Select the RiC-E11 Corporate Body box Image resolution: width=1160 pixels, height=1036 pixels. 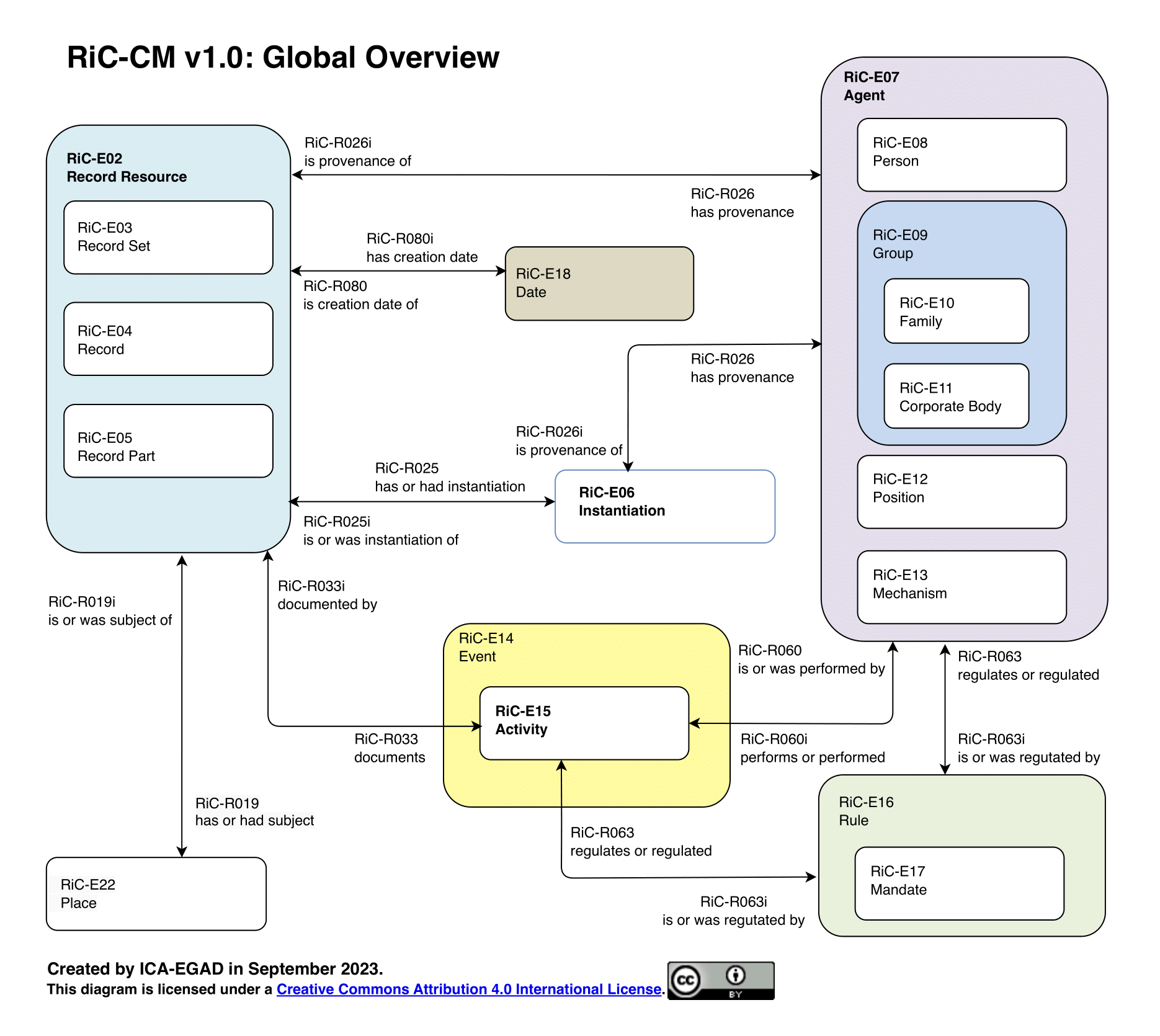[956, 396]
